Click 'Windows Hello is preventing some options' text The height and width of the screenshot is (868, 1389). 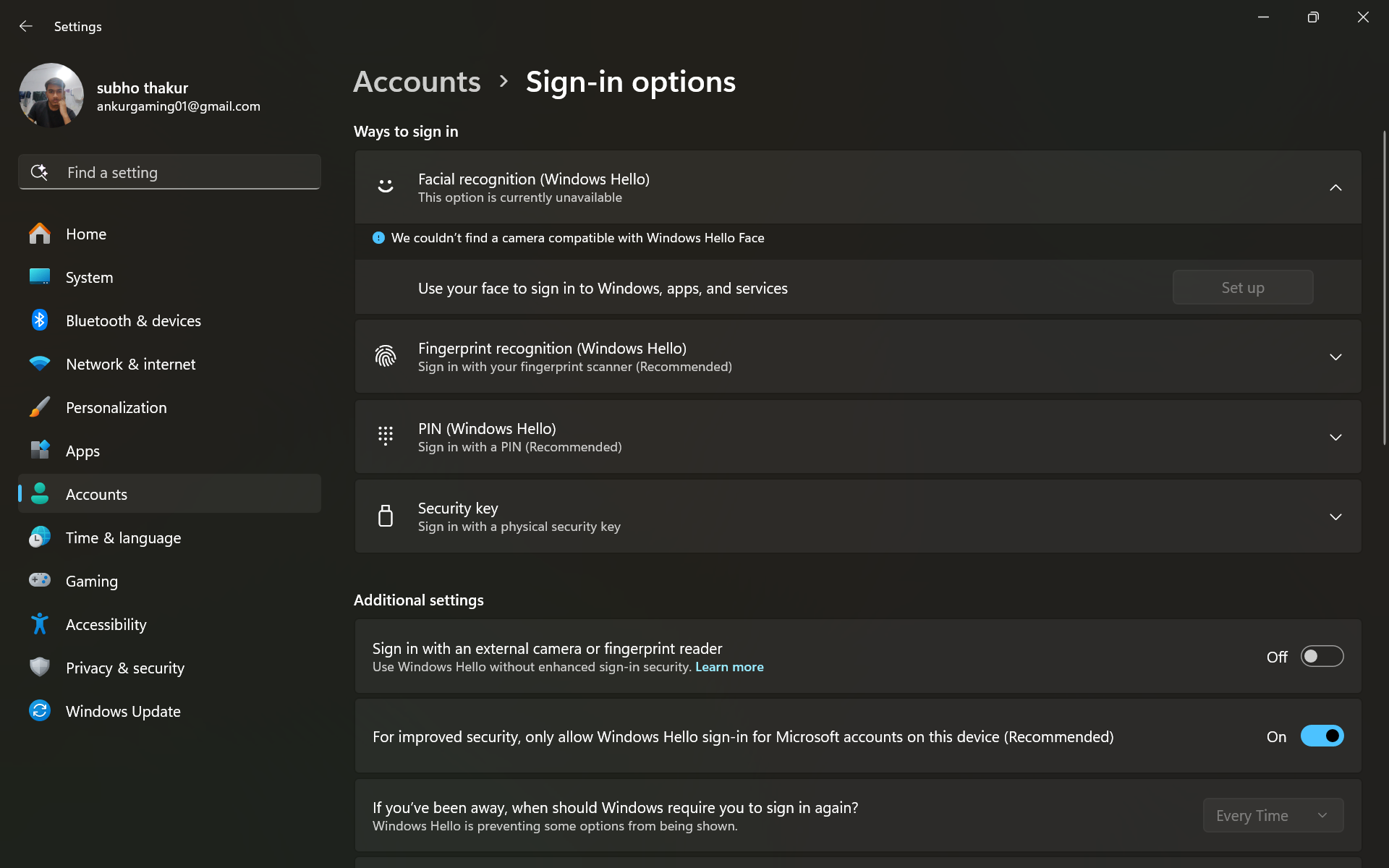555,826
